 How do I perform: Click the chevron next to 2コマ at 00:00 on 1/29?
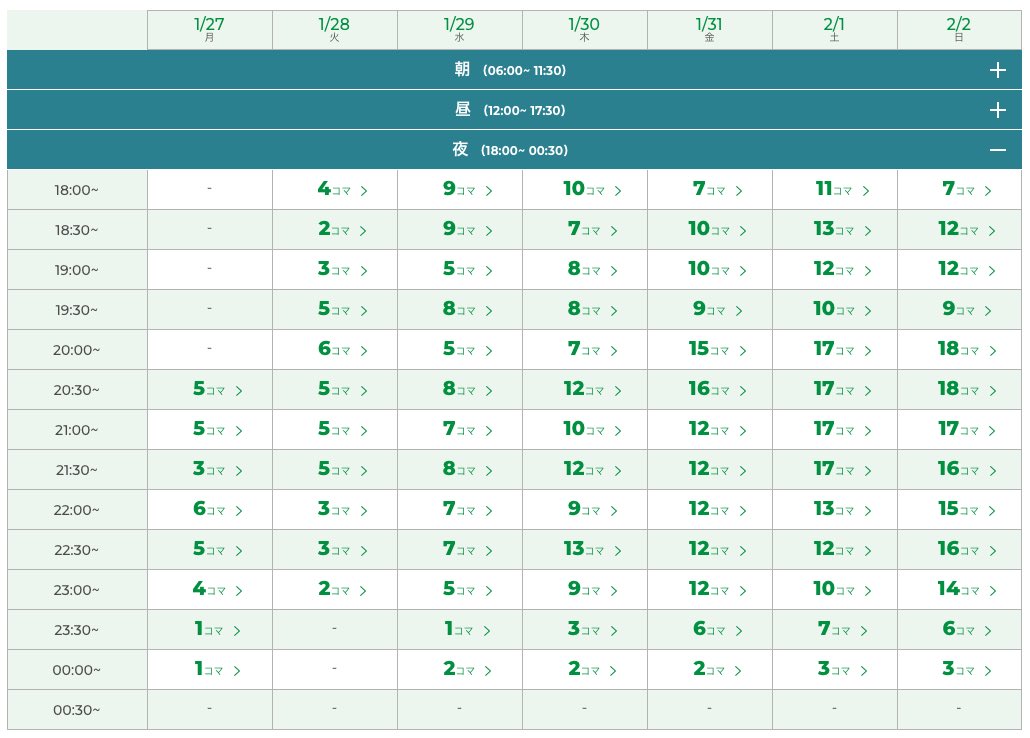(x=487, y=671)
